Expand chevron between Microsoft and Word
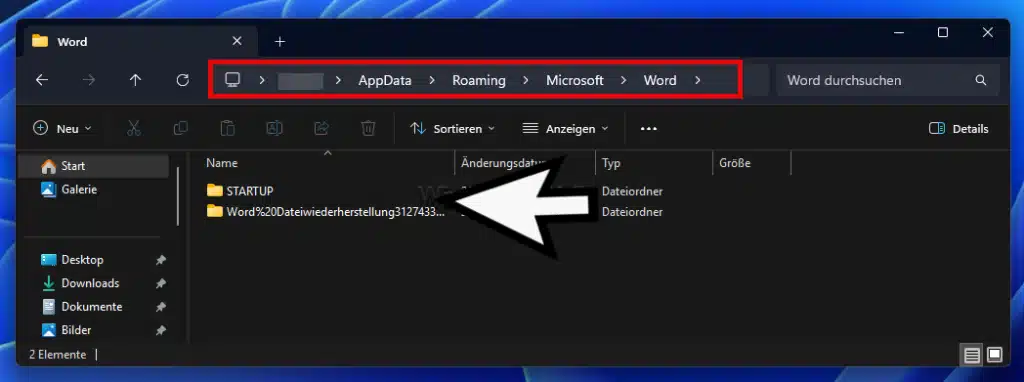 coord(623,80)
